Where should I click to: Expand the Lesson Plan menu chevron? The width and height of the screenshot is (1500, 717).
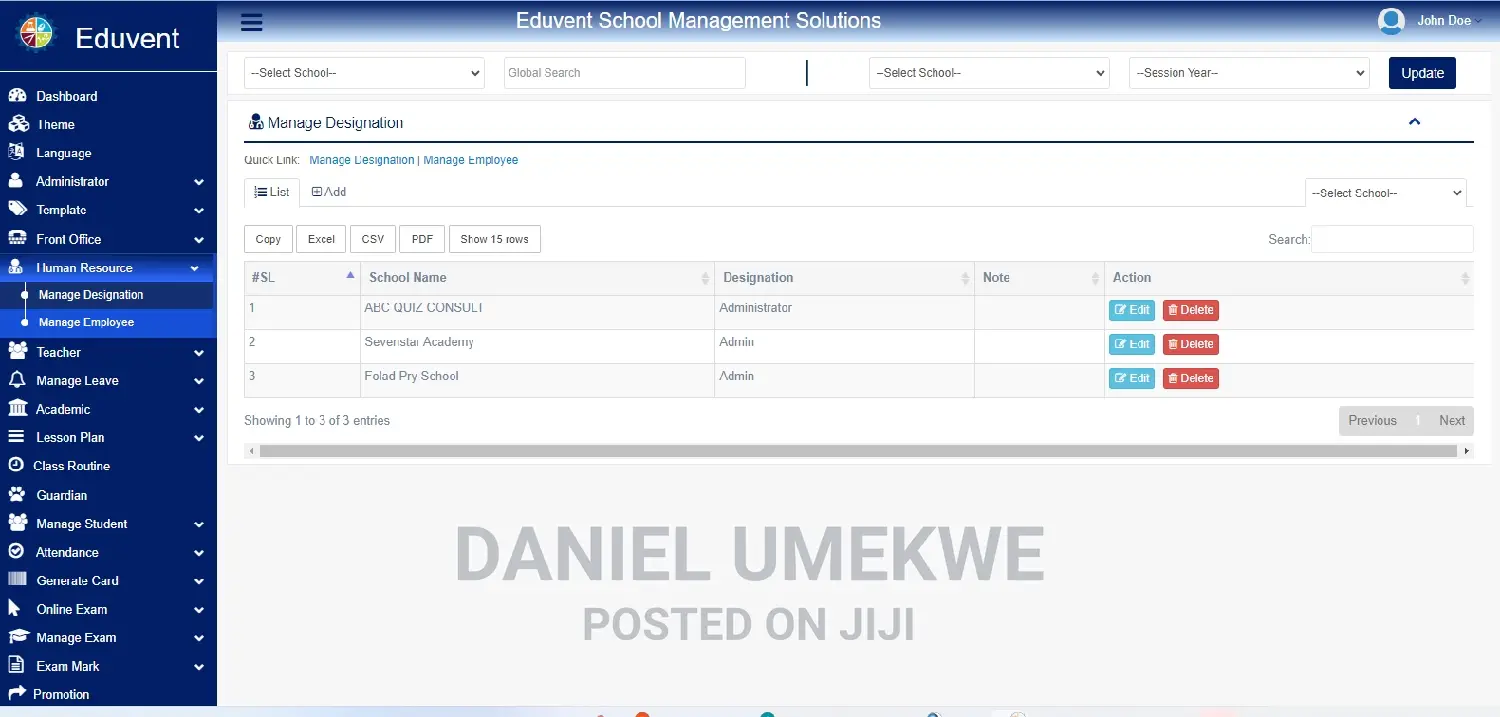199,438
